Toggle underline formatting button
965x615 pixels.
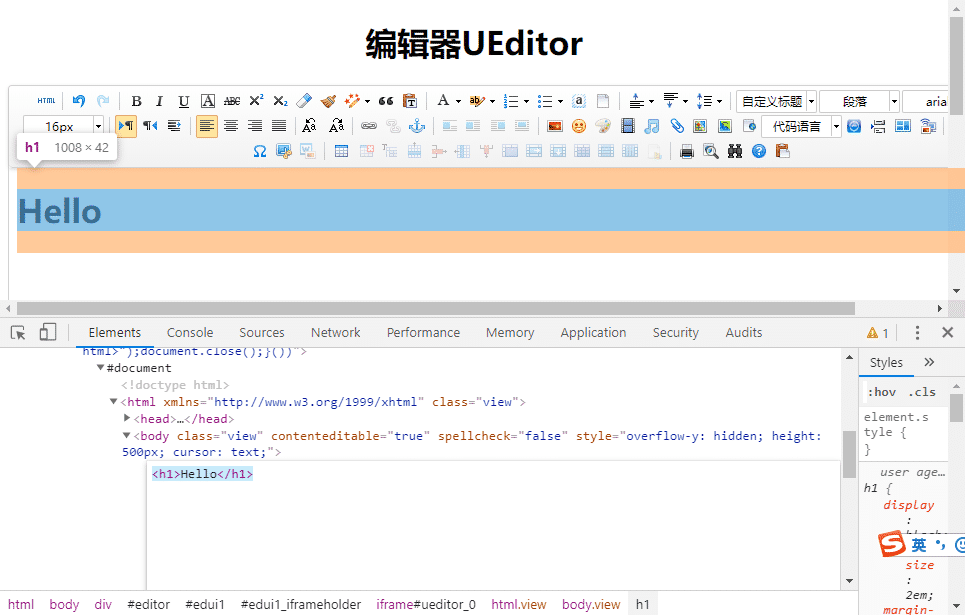[x=183, y=101]
